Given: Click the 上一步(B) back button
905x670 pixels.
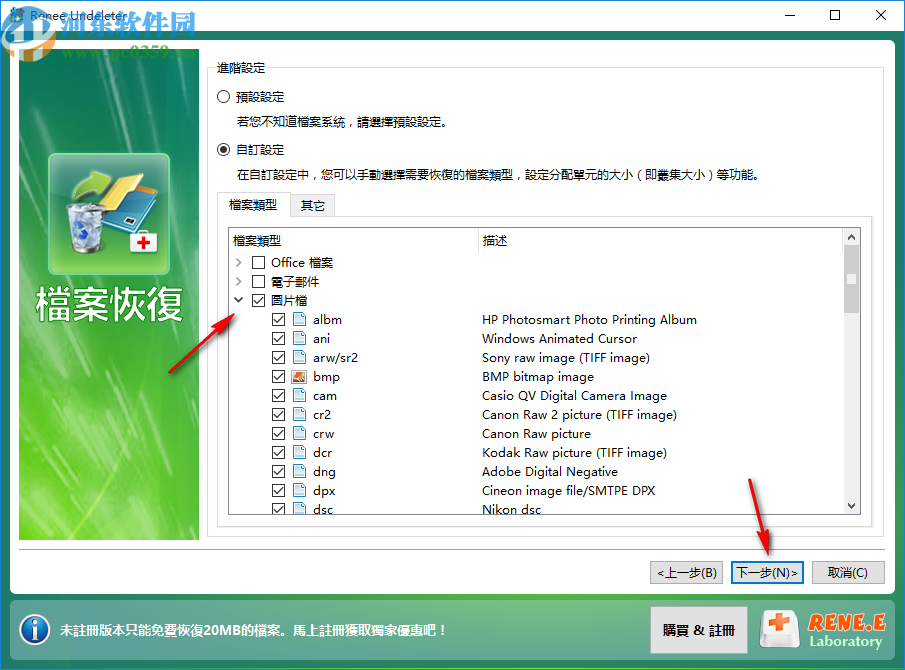Looking at the screenshot, I should coord(686,572).
